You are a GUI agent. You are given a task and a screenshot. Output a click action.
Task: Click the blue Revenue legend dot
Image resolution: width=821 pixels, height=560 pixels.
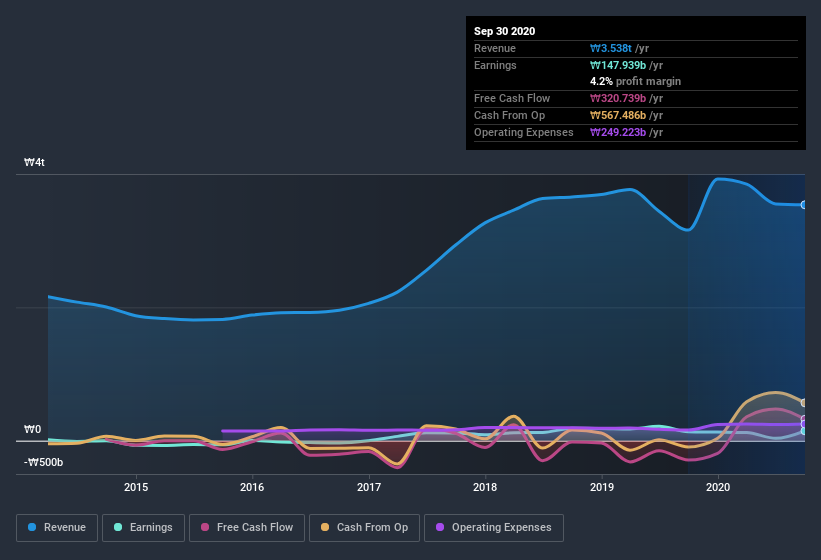(x=32, y=527)
